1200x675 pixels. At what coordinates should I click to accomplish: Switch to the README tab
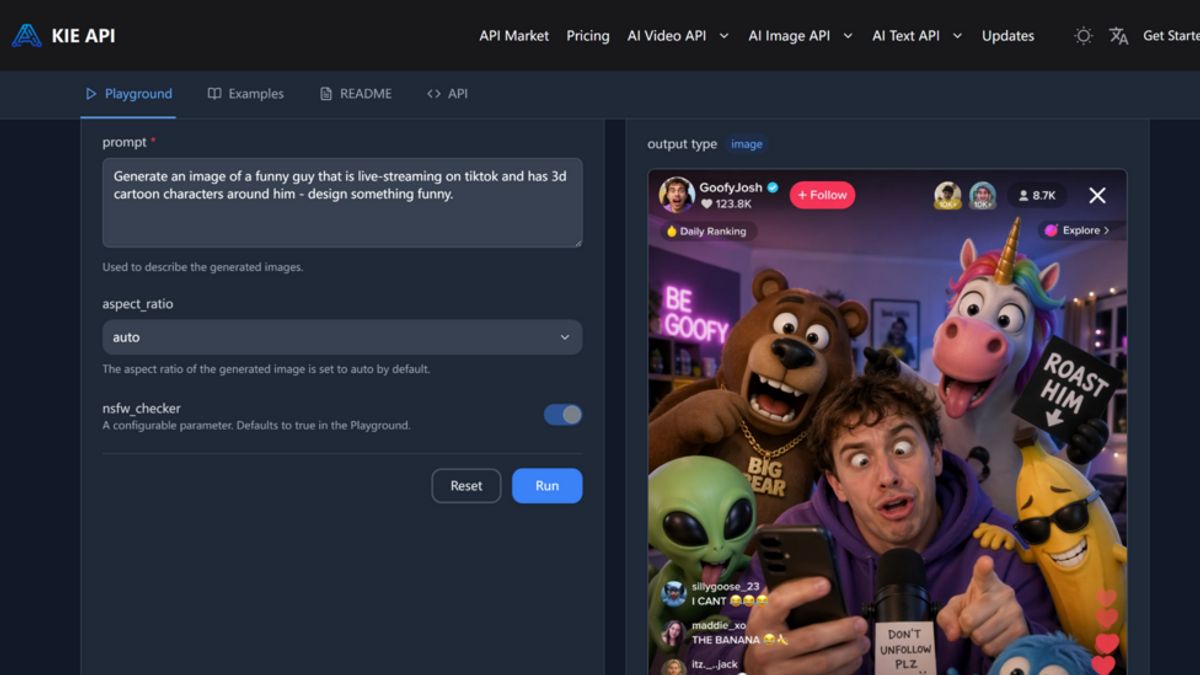(356, 94)
